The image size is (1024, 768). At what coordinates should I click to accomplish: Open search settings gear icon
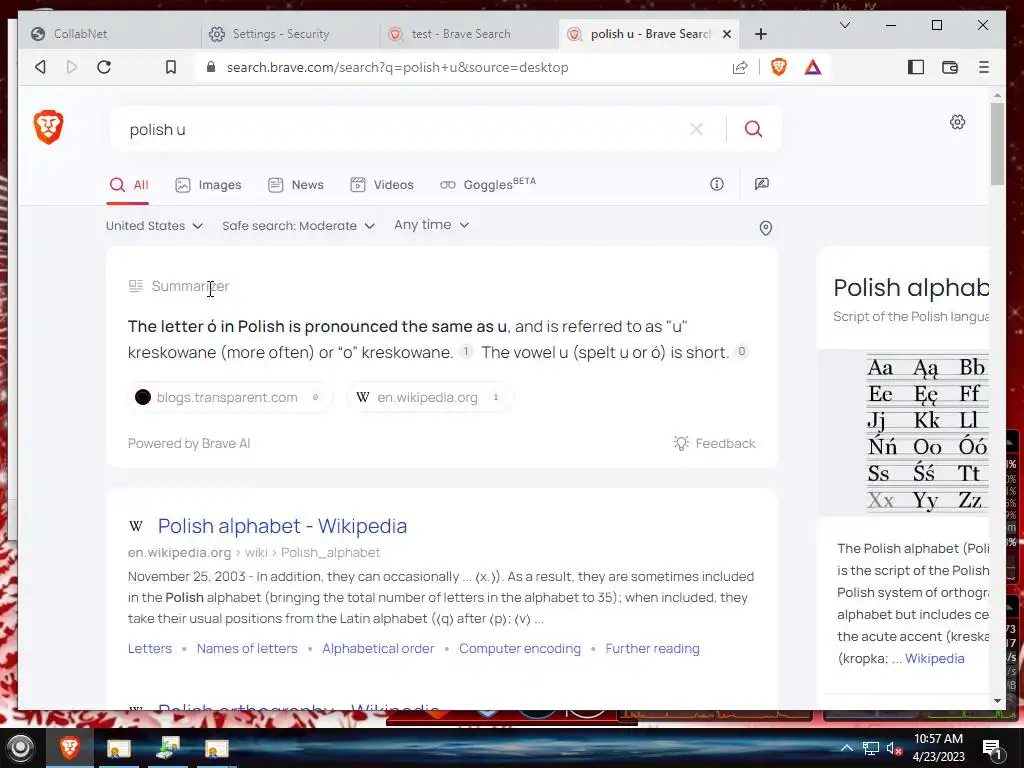tap(957, 122)
